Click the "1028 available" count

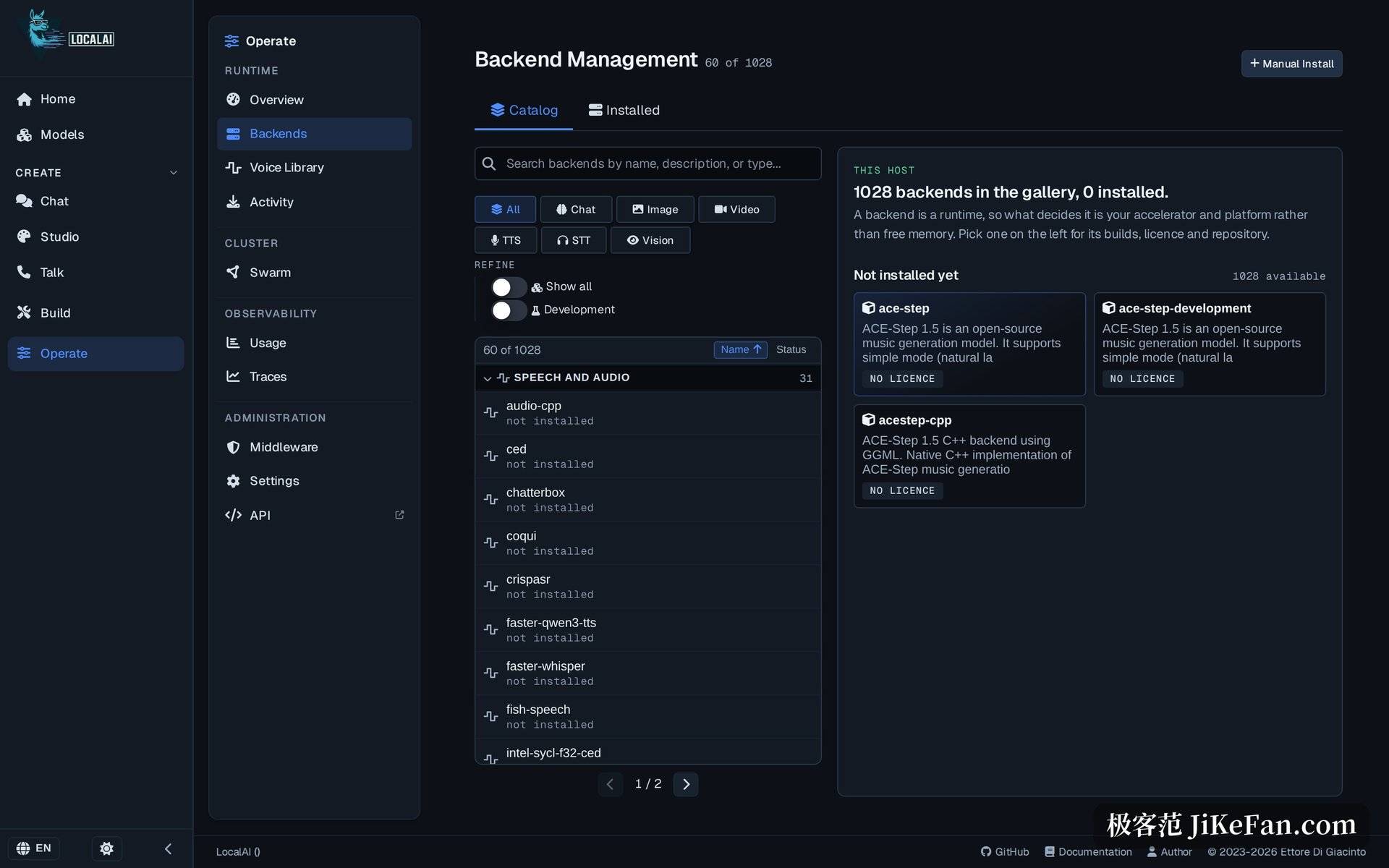[x=1279, y=276]
